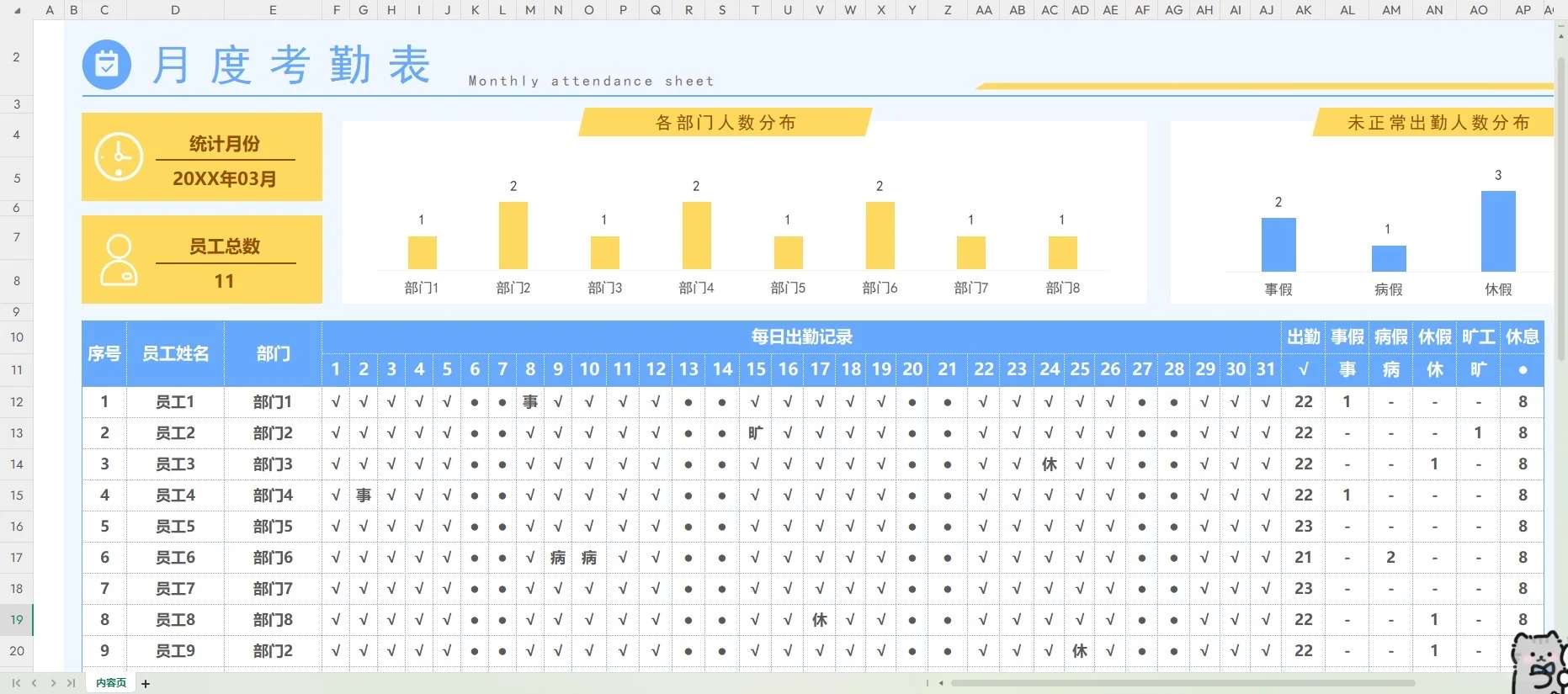Click the select-all corner triangle
This screenshot has height=694, width=1568.
point(18,10)
